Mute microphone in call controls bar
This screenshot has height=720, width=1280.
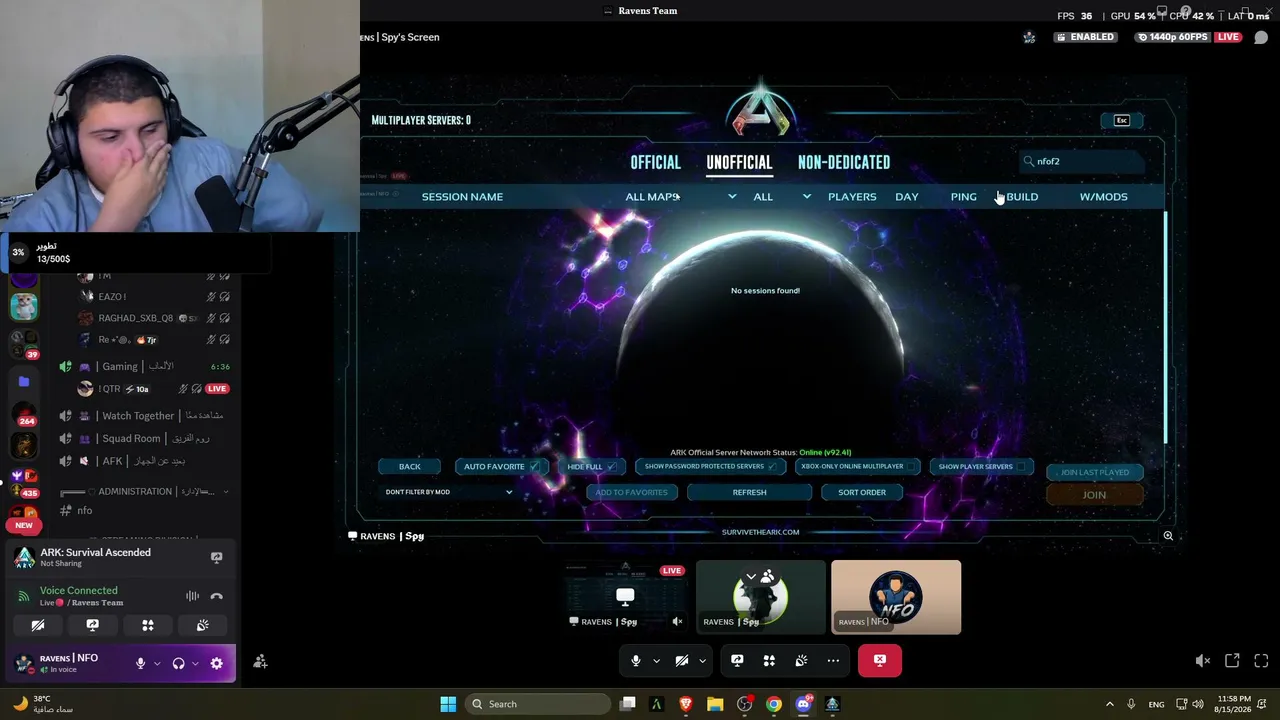coord(635,660)
